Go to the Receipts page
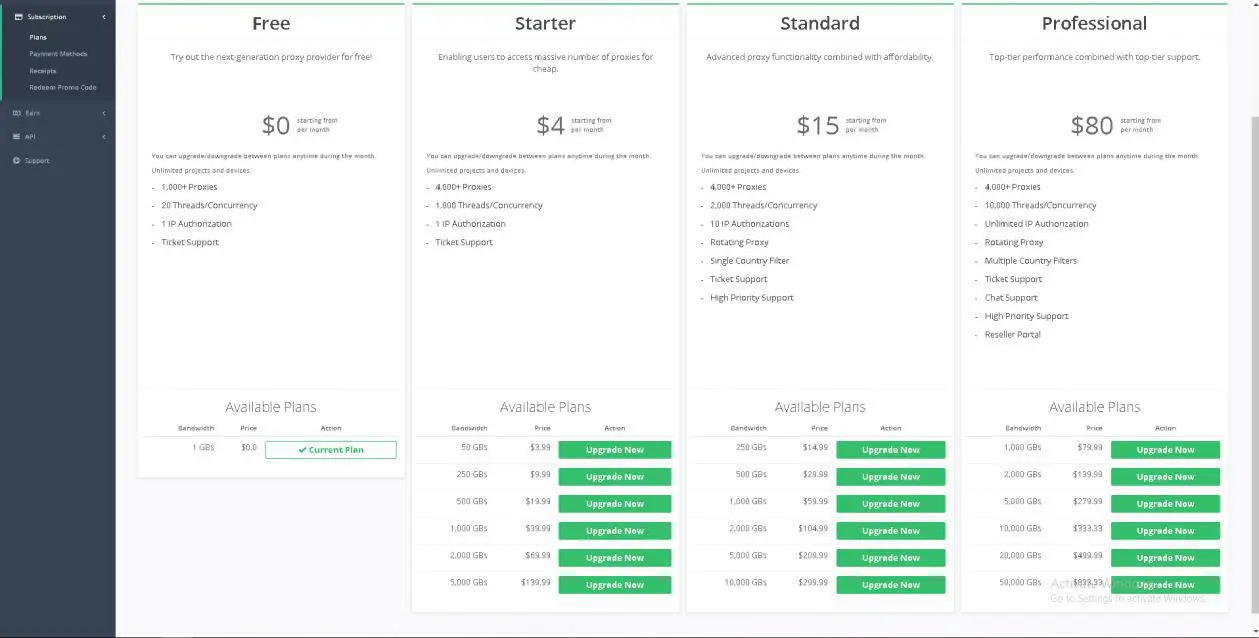1259x638 pixels. (42, 70)
